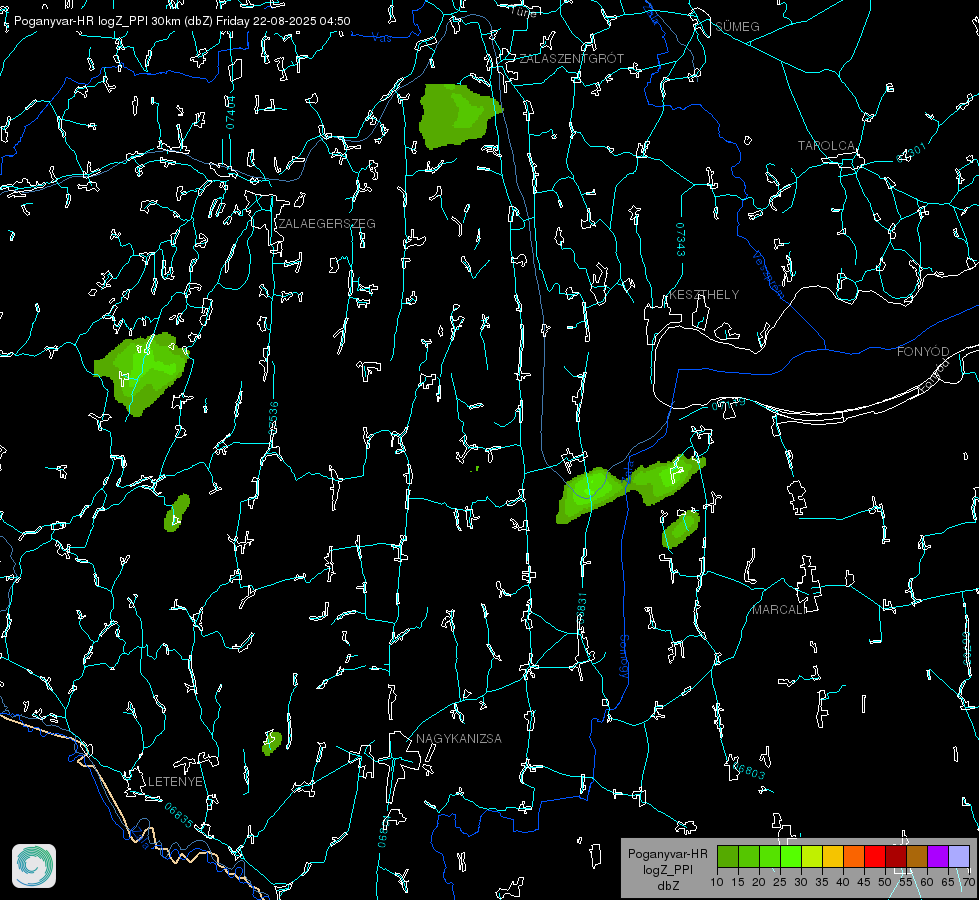Click the Poganyvar-HR legend label
Viewport: 979px width, 900px height.
pos(667,853)
